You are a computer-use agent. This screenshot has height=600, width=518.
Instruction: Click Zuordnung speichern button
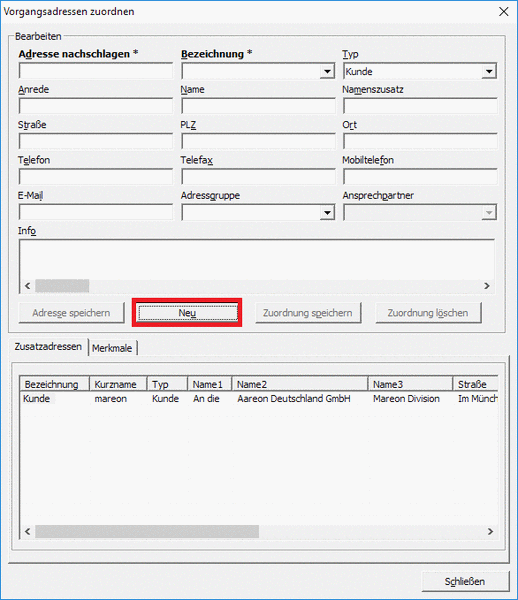pyautogui.click(x=308, y=313)
